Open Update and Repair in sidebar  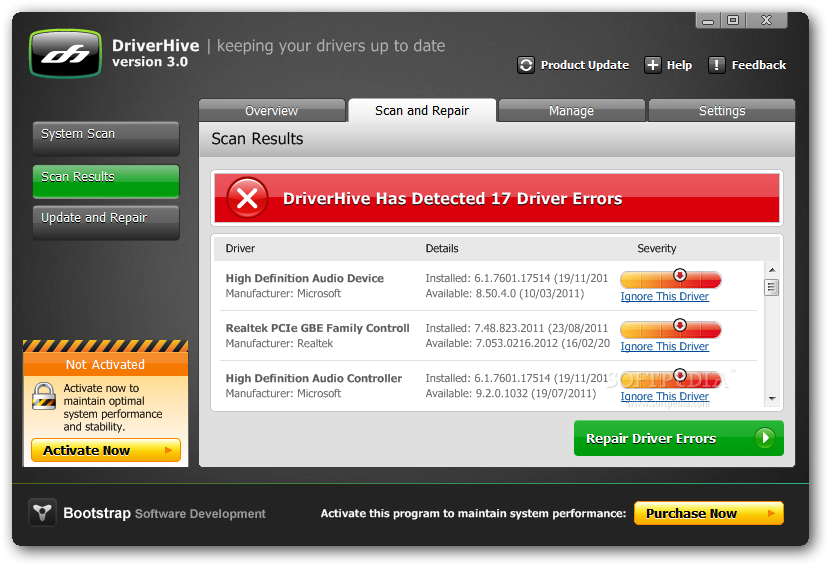coord(106,222)
